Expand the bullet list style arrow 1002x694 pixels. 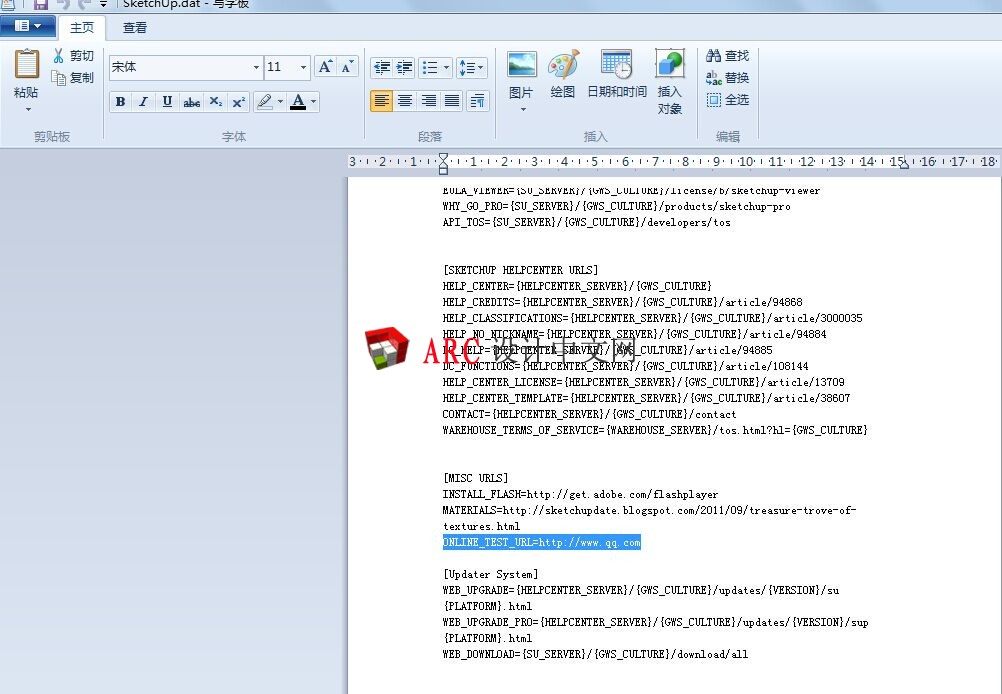point(446,67)
